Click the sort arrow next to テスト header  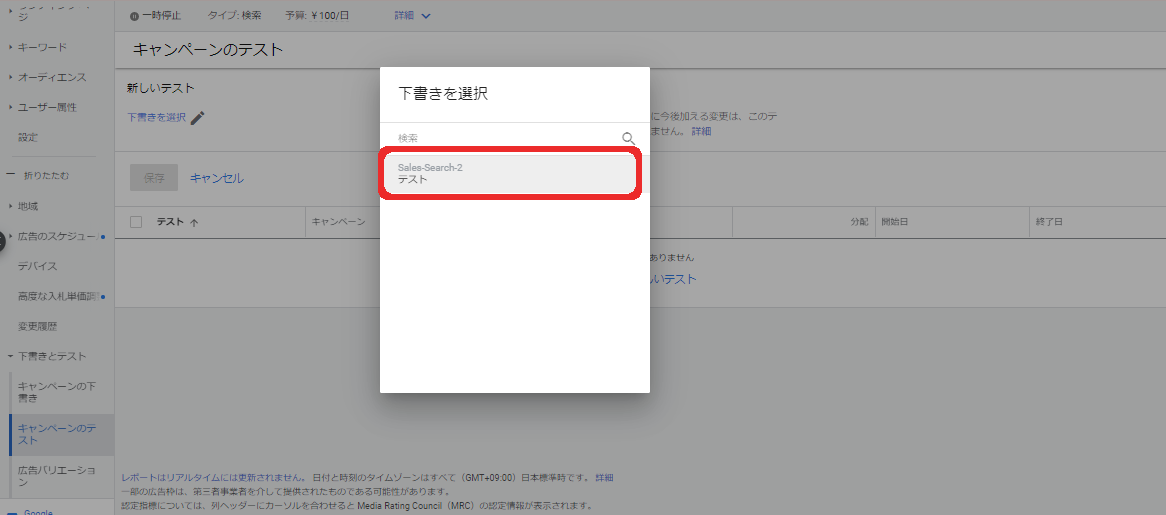click(x=194, y=222)
